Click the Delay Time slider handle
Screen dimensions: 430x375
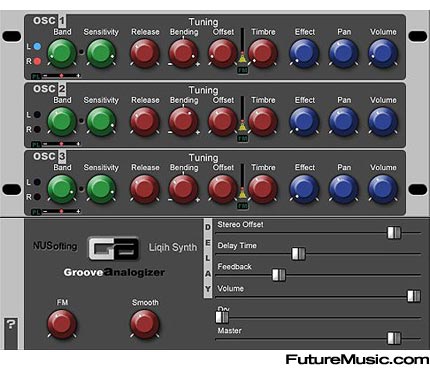[298, 254]
